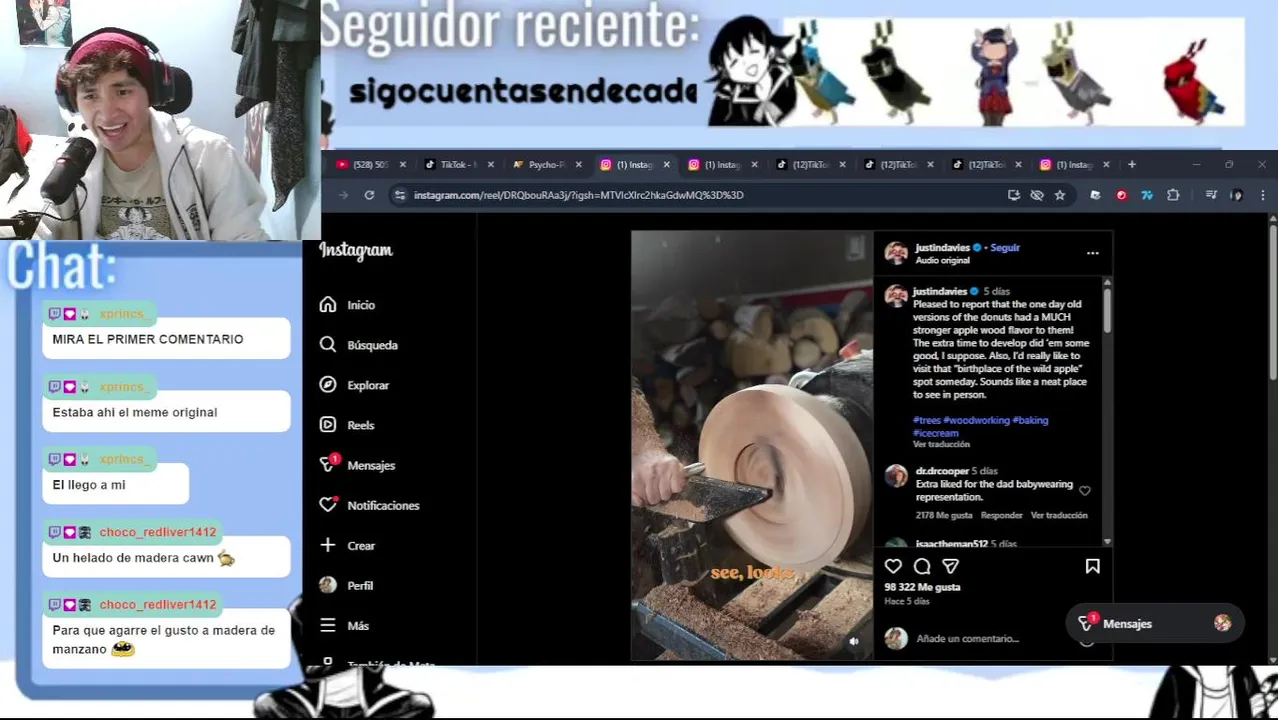The width and height of the screenshot is (1278, 720).
Task: Select Crear plus icon
Action: (328, 545)
